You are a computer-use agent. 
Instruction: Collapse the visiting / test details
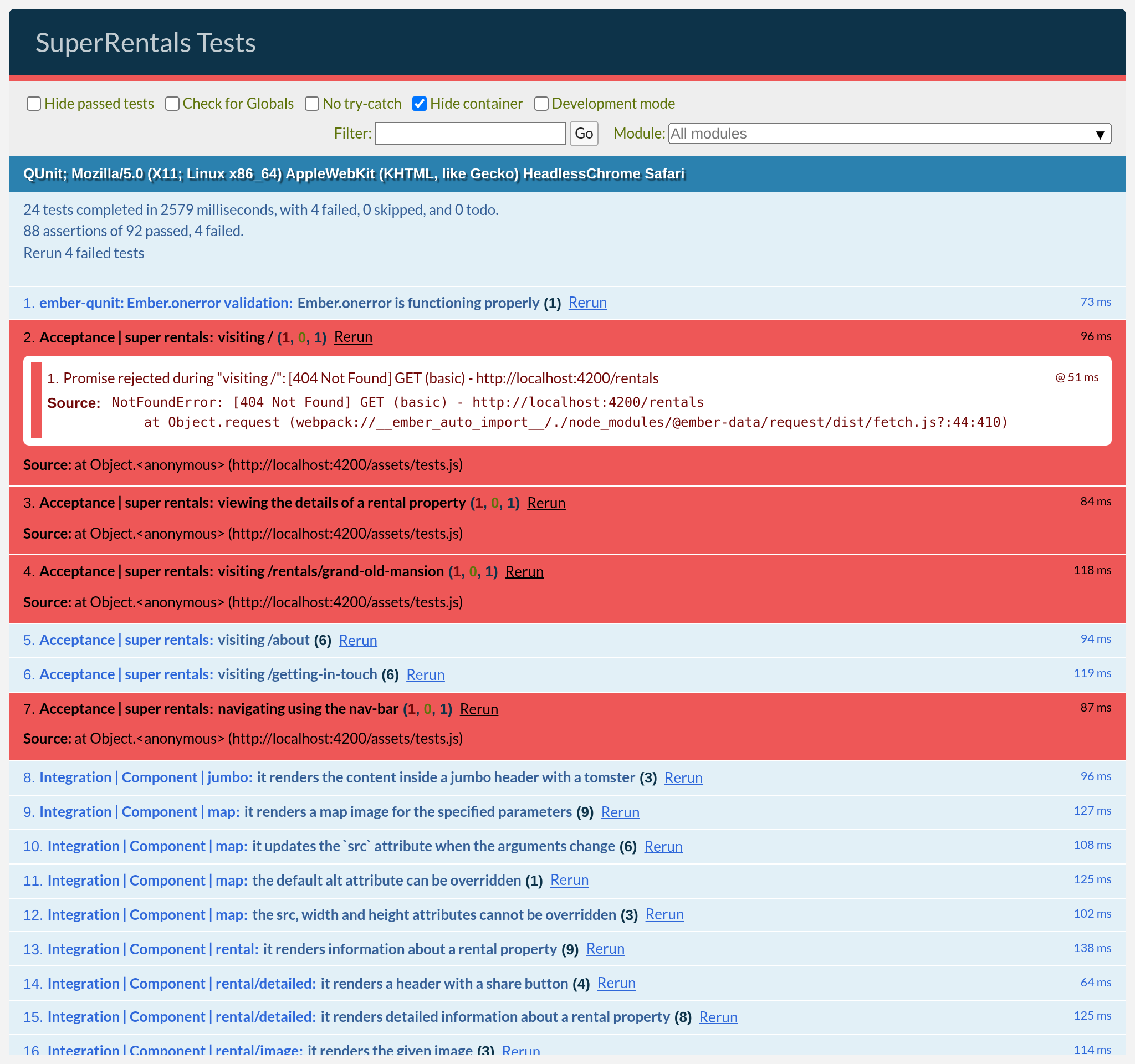[242, 337]
